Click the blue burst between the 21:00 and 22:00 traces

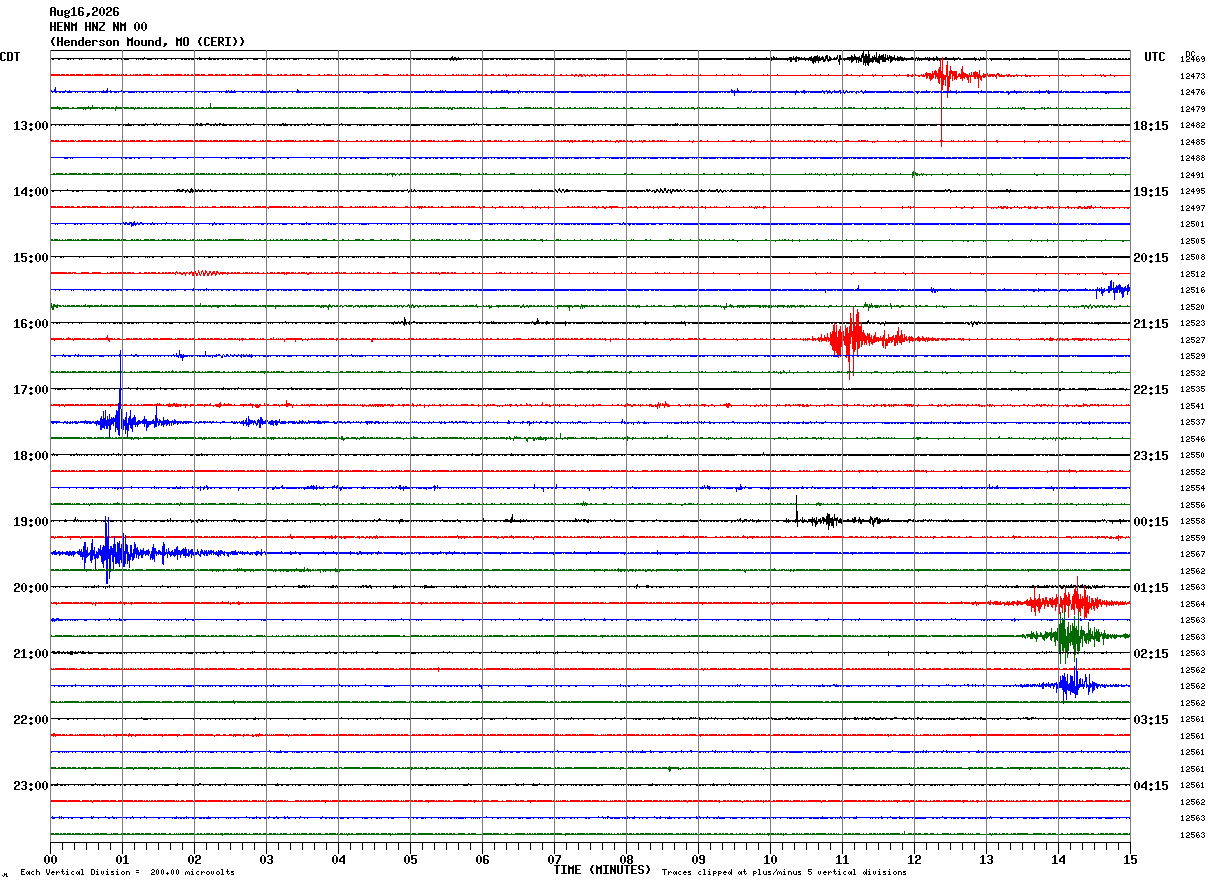click(x=1070, y=685)
